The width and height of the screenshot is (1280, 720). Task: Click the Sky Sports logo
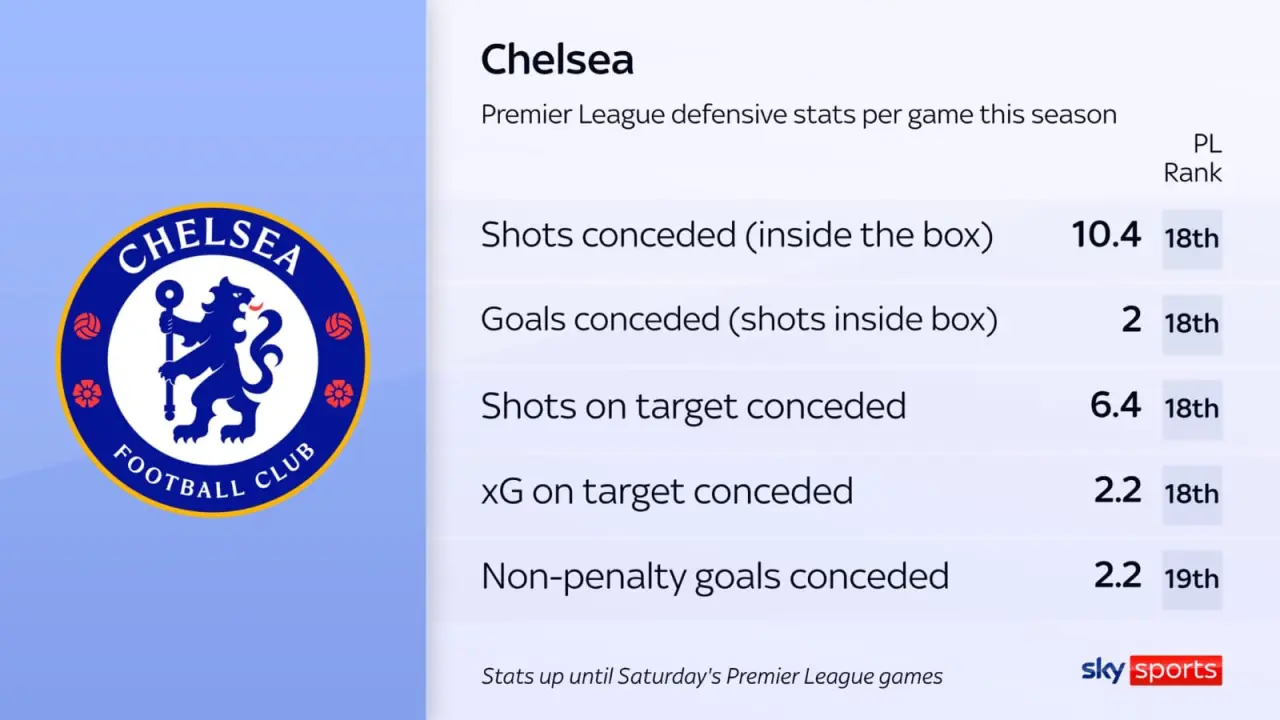tap(1152, 670)
